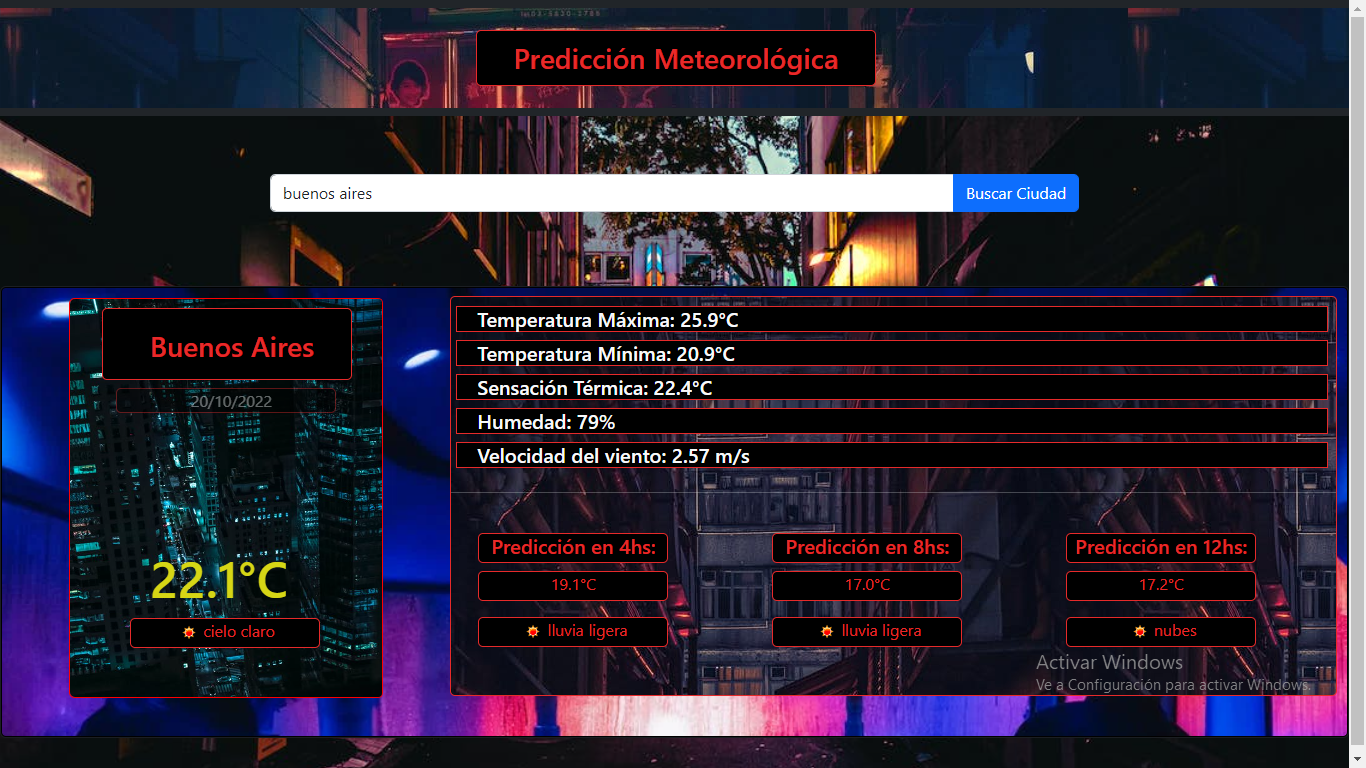Click the 22.1°C current temperature
The height and width of the screenshot is (768, 1366).
coord(219,578)
